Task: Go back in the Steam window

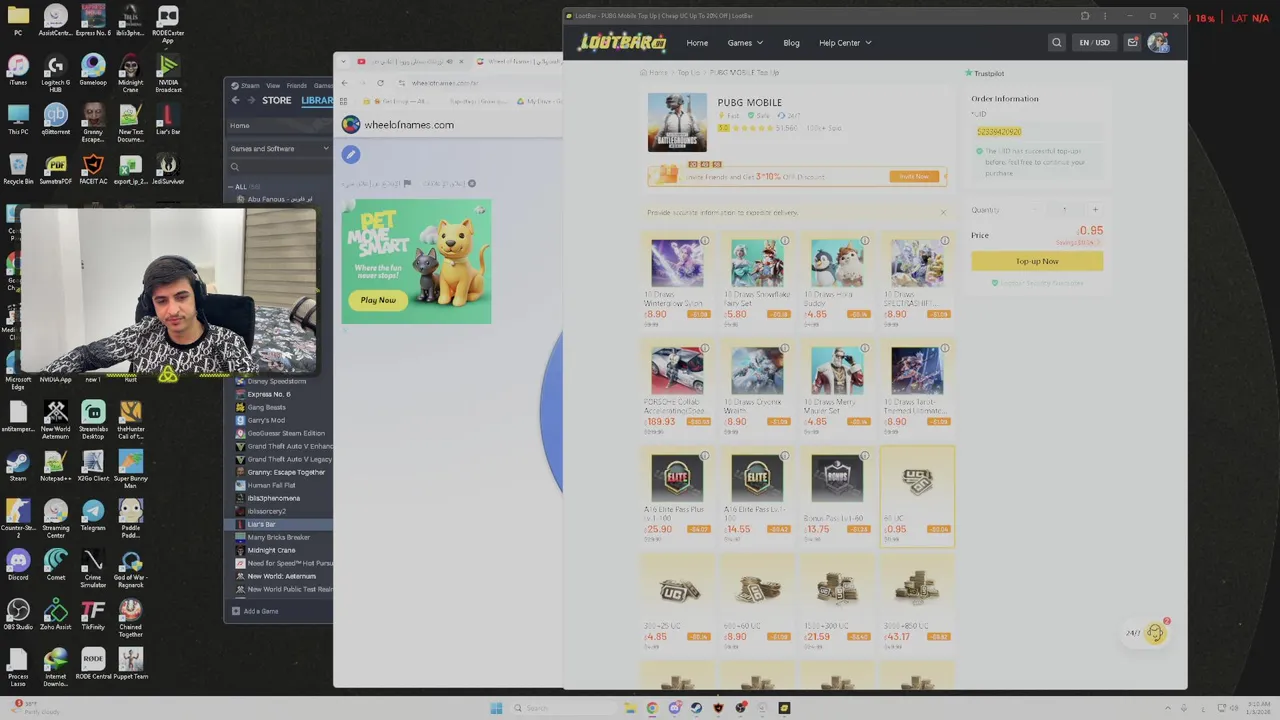Action: click(236, 100)
